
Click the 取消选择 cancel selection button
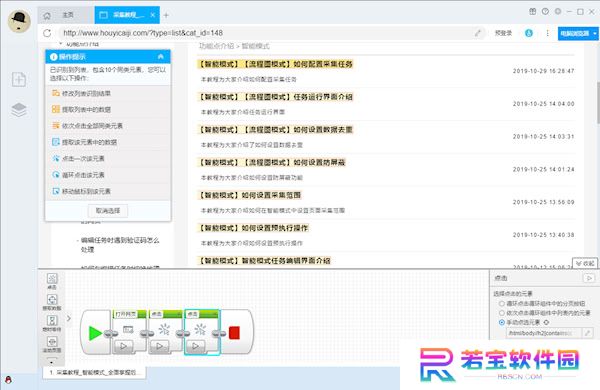[x=108, y=211]
